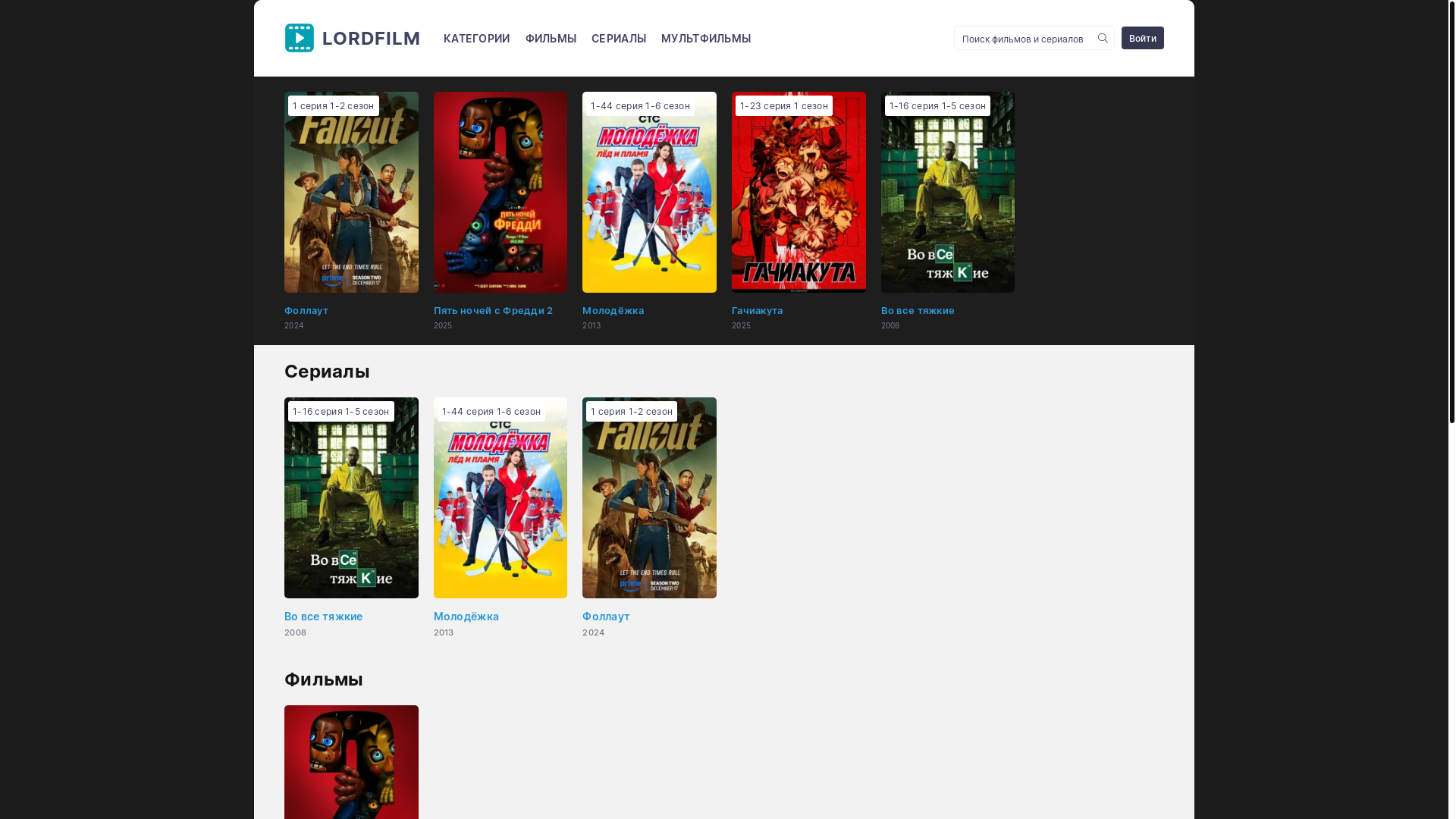The height and width of the screenshot is (819, 1456).
Task: Open Молодёжка poster in Сериалы section
Action: [x=500, y=497]
